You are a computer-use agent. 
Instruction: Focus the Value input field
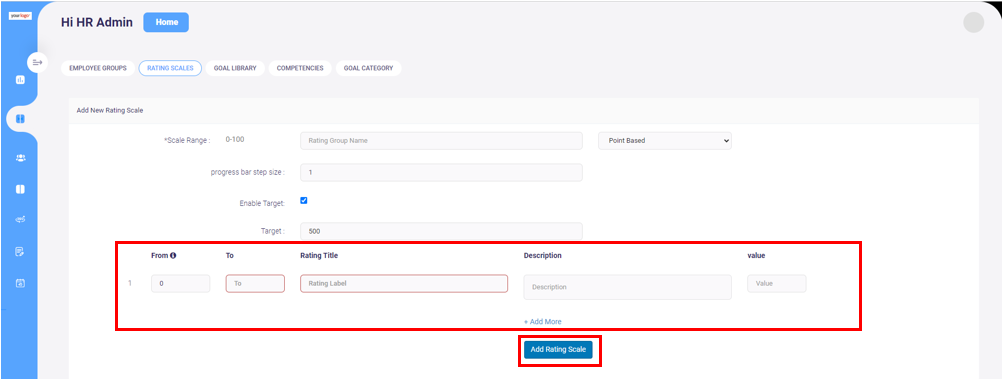coord(777,284)
